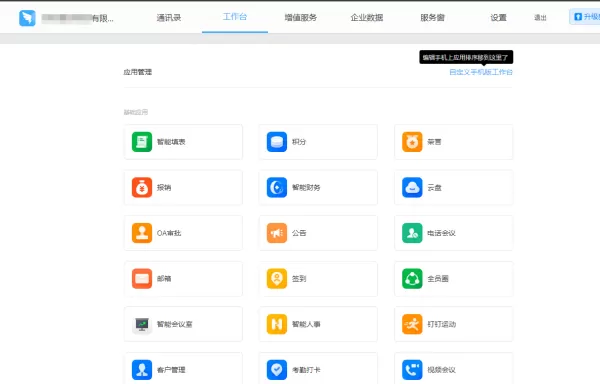Open the OA审批 approval app icon
Viewport: 600px width, 384px height.
(x=142, y=233)
